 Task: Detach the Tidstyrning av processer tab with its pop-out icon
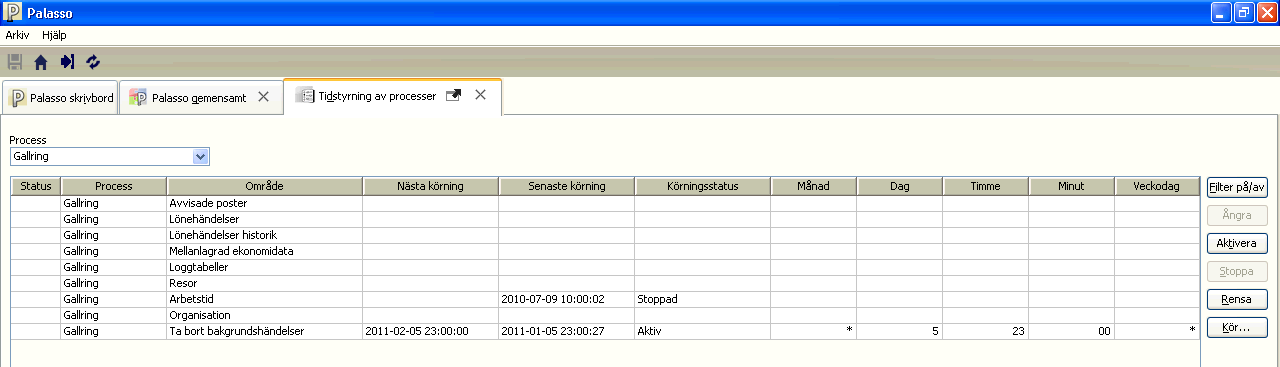pos(453,96)
